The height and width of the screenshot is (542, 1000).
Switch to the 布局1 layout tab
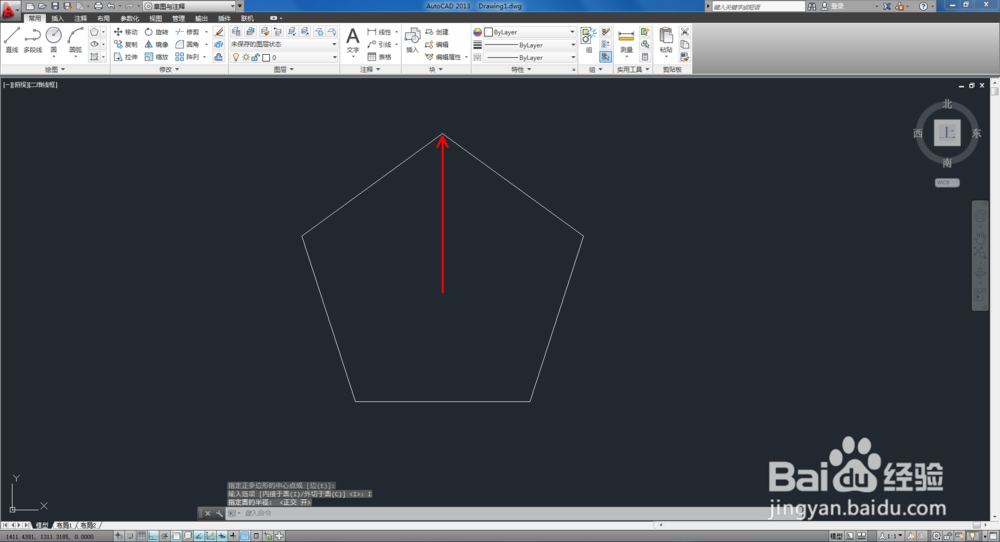63,525
